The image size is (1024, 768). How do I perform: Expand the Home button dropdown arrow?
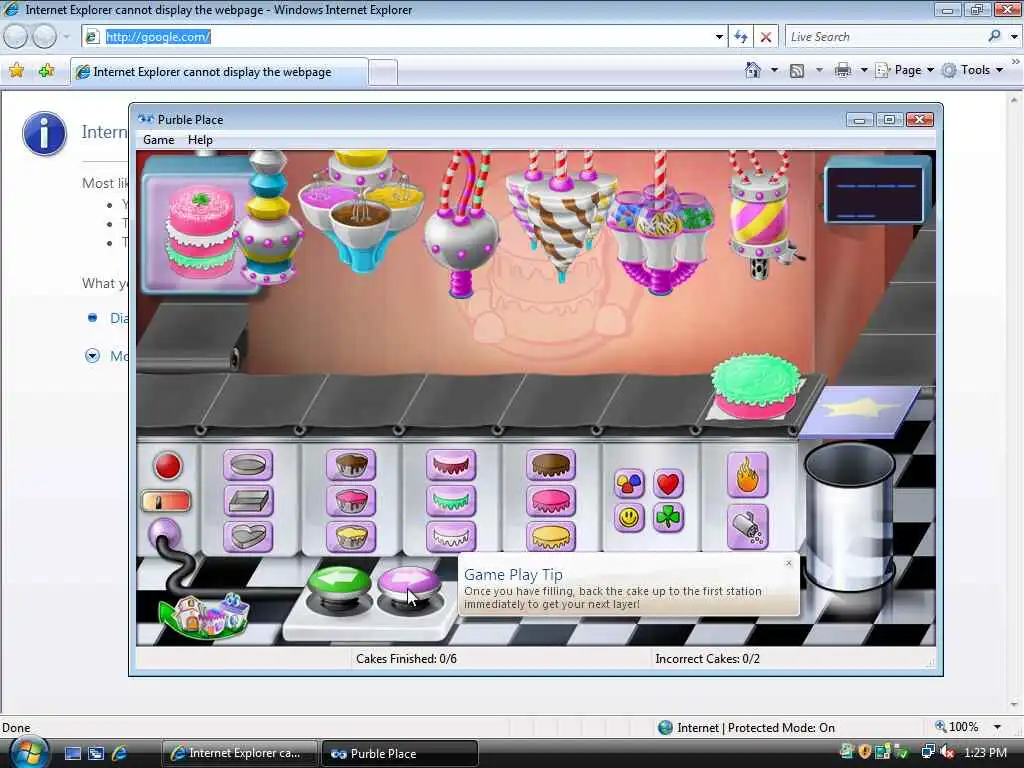pos(775,70)
